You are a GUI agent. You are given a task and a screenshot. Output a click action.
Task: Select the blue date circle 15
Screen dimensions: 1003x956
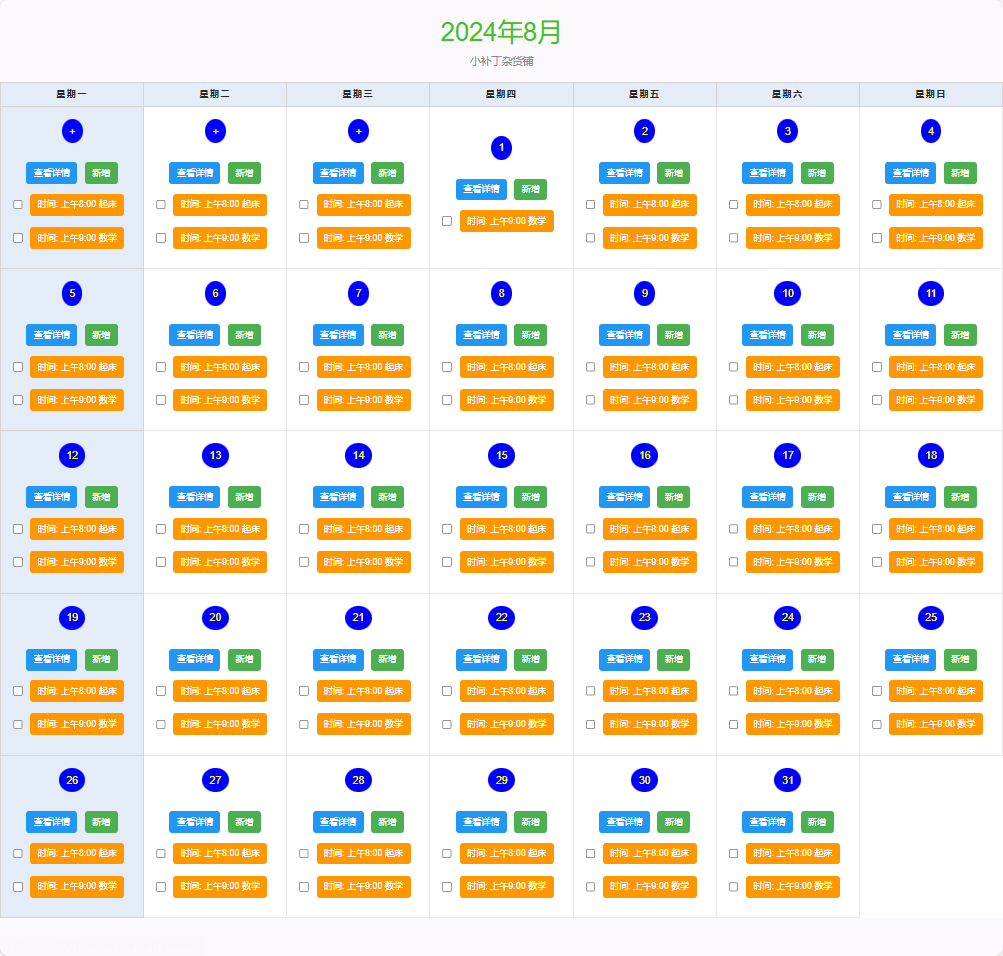502,455
